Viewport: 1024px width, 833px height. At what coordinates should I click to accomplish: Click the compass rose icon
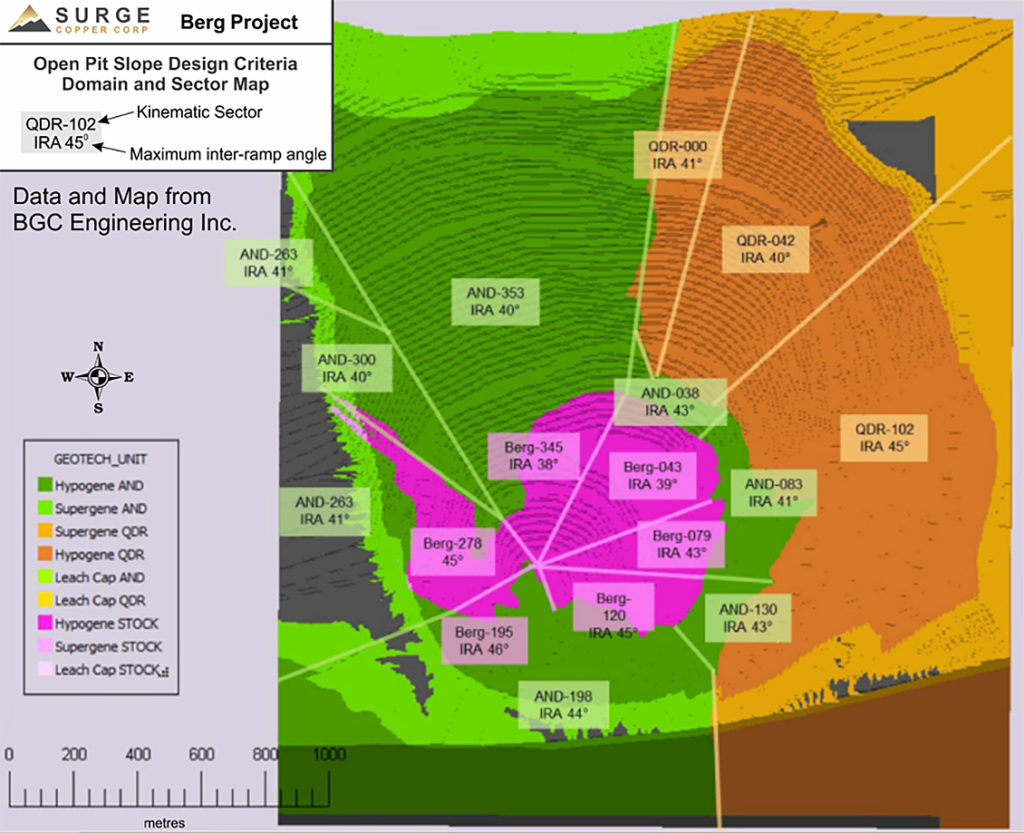coord(97,377)
